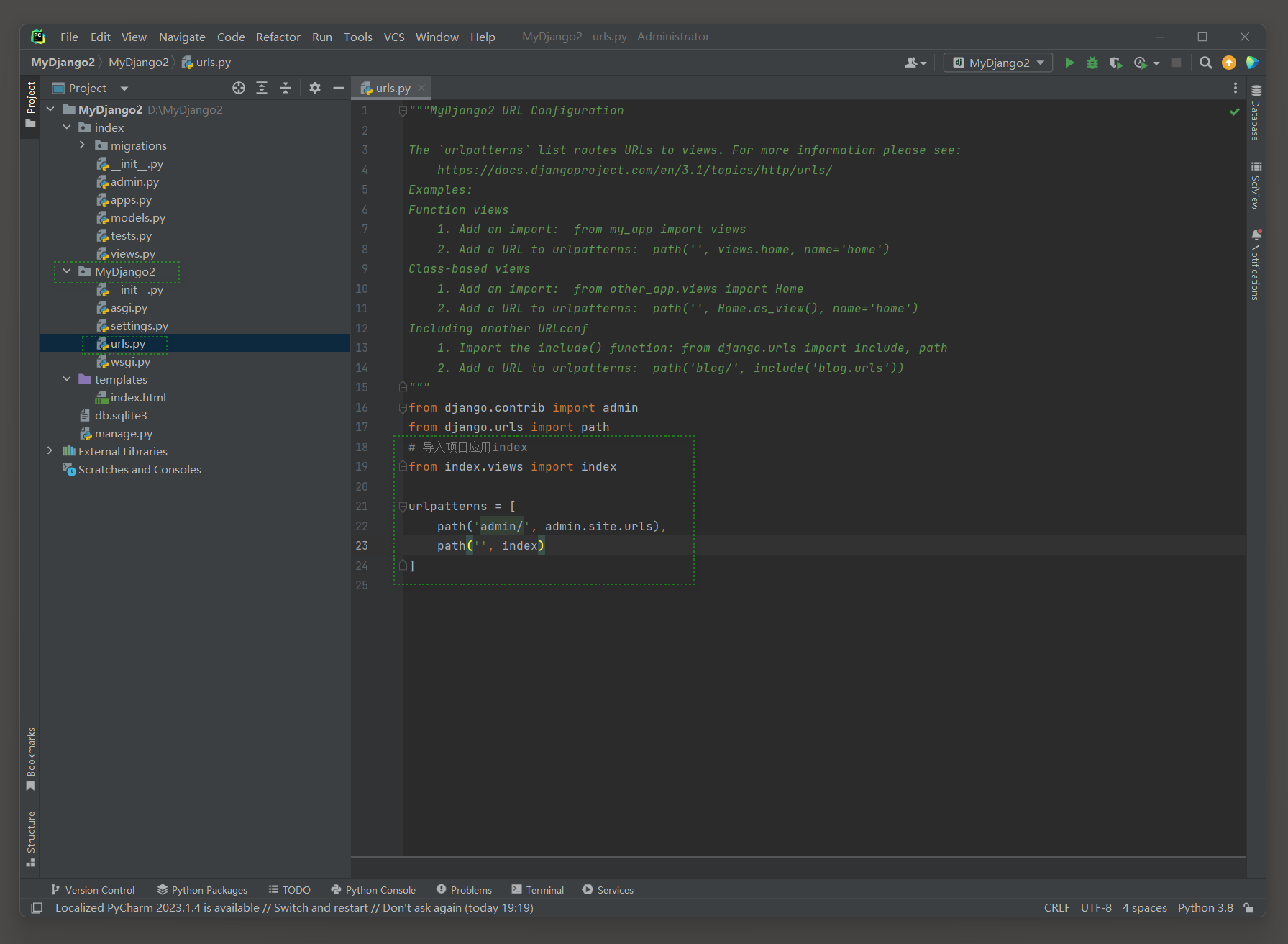
Task: Click the Django docs URL link in docstring
Action: pyautogui.click(x=634, y=170)
